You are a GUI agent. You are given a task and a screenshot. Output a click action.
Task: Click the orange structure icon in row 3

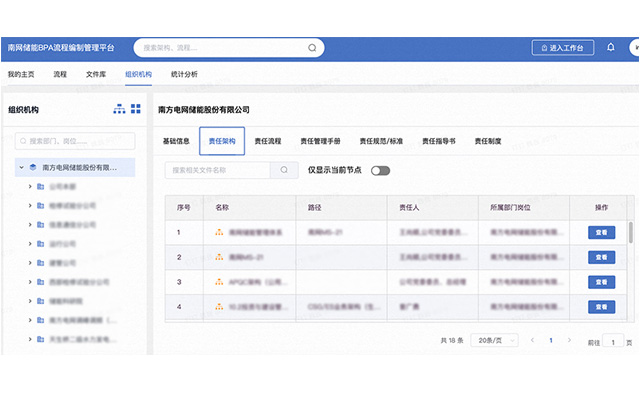[x=219, y=282]
